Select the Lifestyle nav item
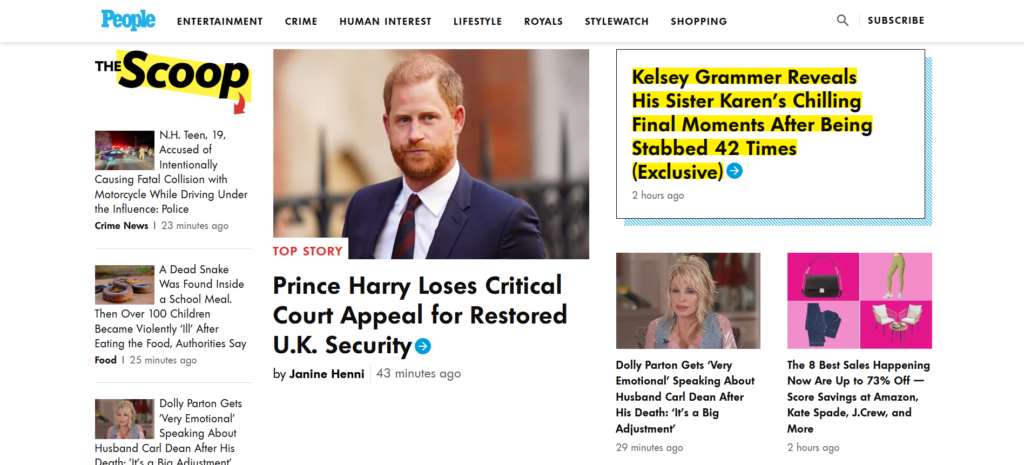The height and width of the screenshot is (465, 1024). [478, 21]
